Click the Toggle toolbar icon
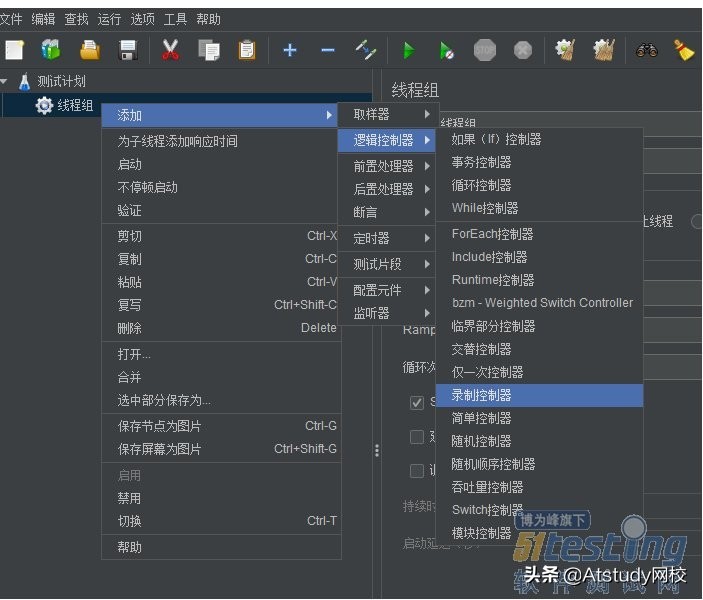 tap(366, 50)
